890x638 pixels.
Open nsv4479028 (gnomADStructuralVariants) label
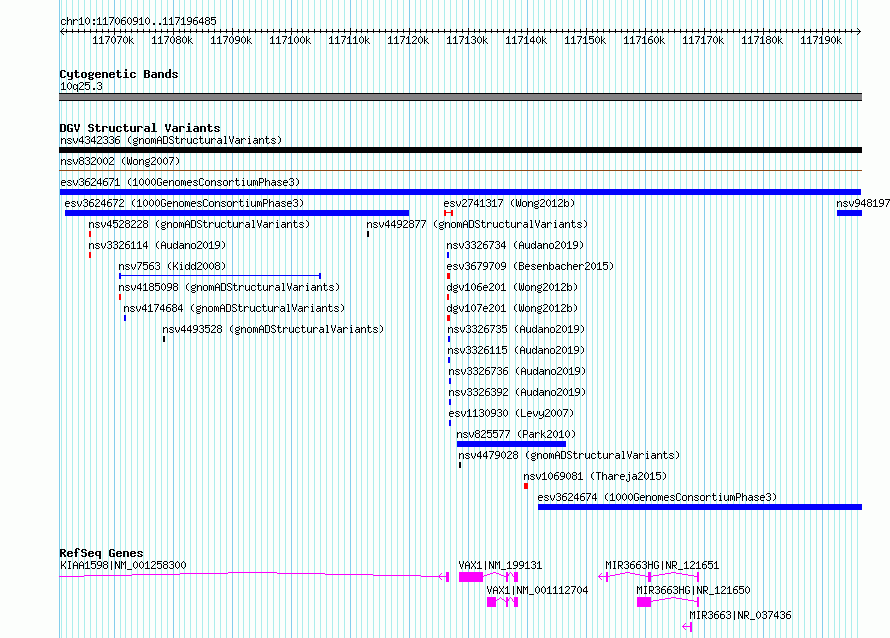pos(569,455)
